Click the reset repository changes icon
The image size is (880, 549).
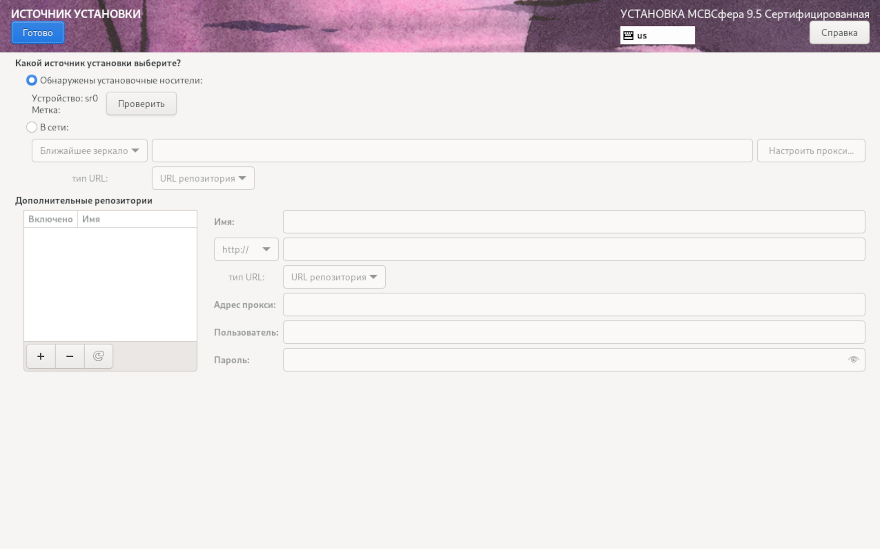tap(98, 356)
